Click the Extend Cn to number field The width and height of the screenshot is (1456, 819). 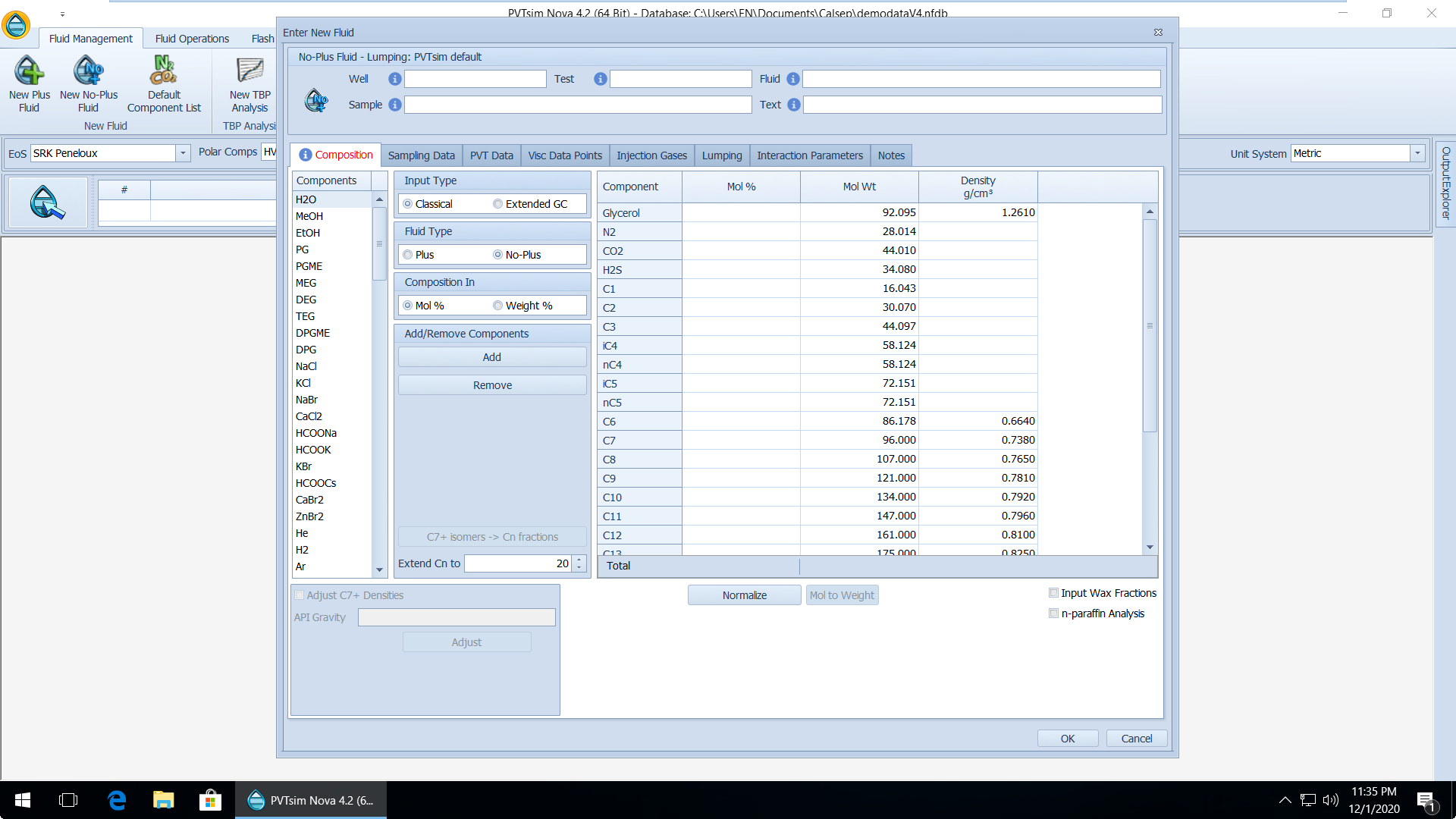518,563
